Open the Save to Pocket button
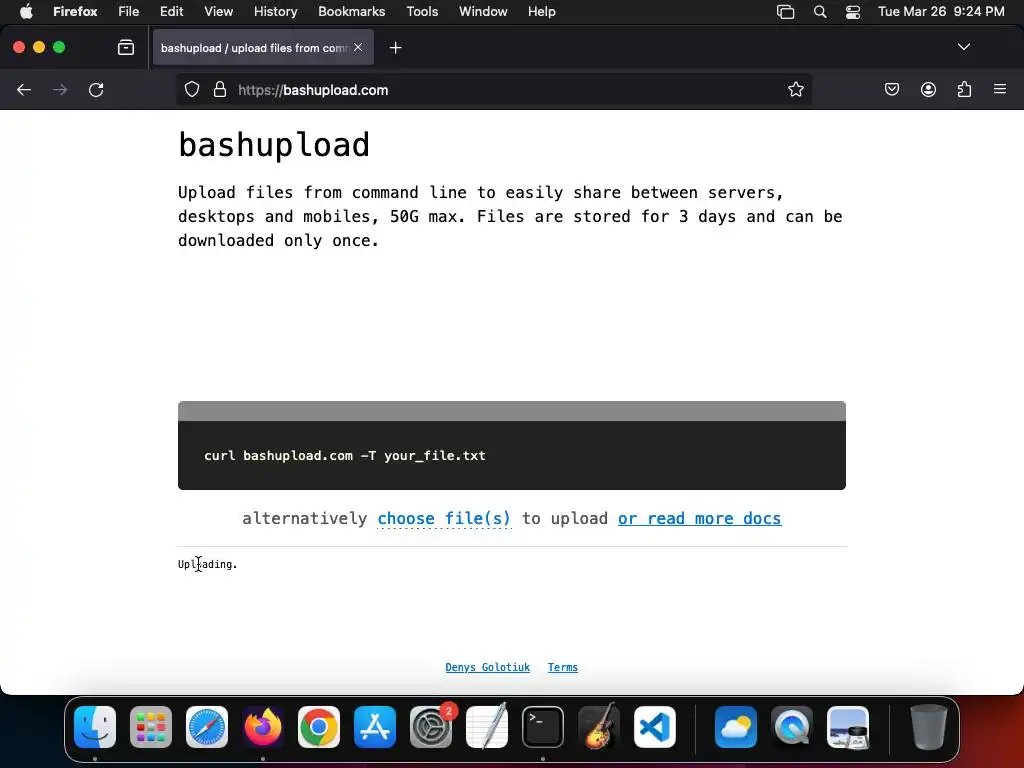 coord(891,89)
